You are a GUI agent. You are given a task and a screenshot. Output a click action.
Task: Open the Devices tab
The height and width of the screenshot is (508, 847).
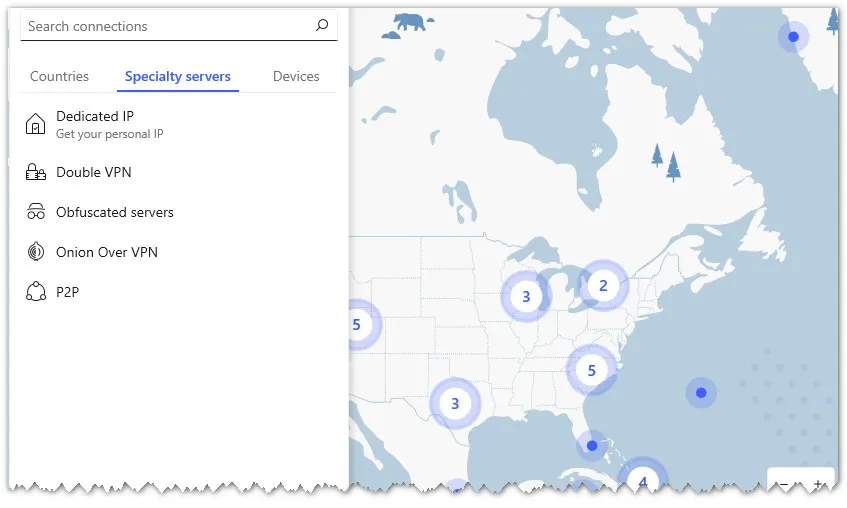click(296, 76)
